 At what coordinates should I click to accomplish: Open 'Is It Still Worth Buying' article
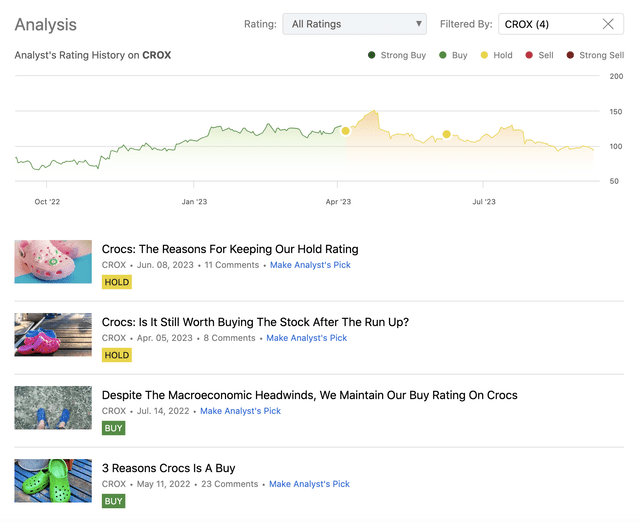[255, 322]
